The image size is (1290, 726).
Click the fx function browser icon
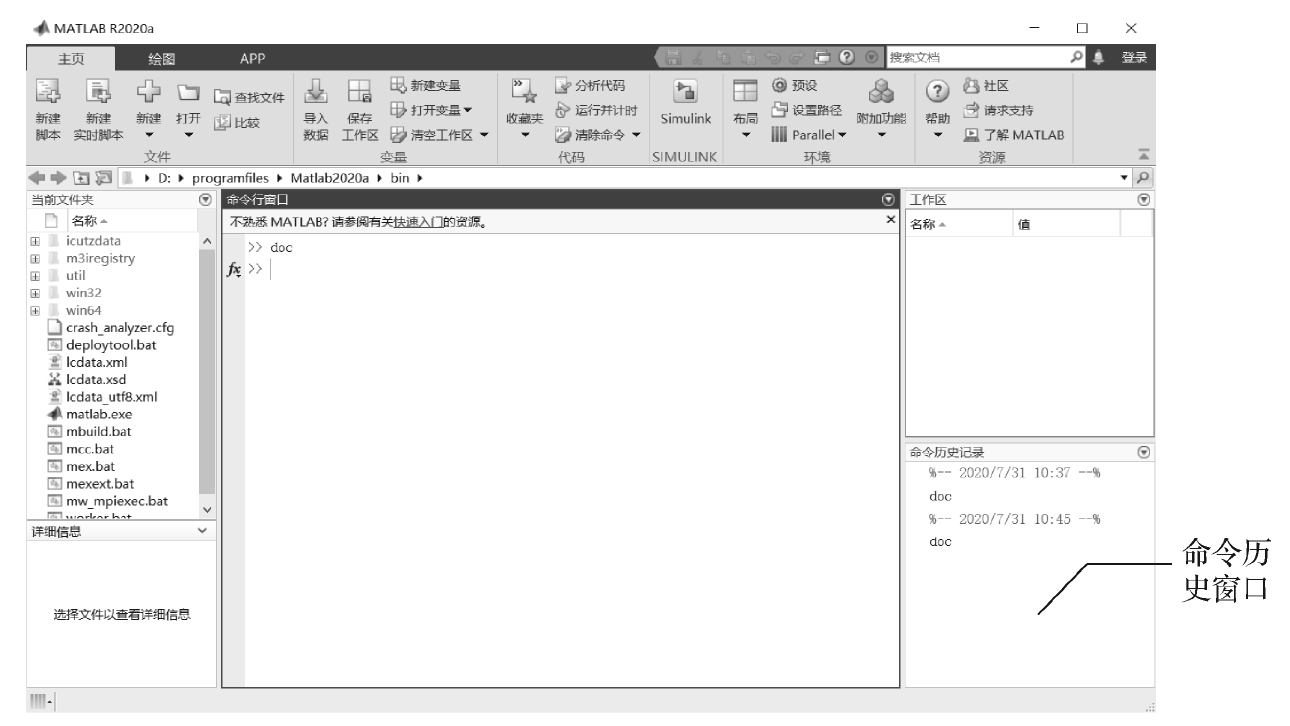233,269
